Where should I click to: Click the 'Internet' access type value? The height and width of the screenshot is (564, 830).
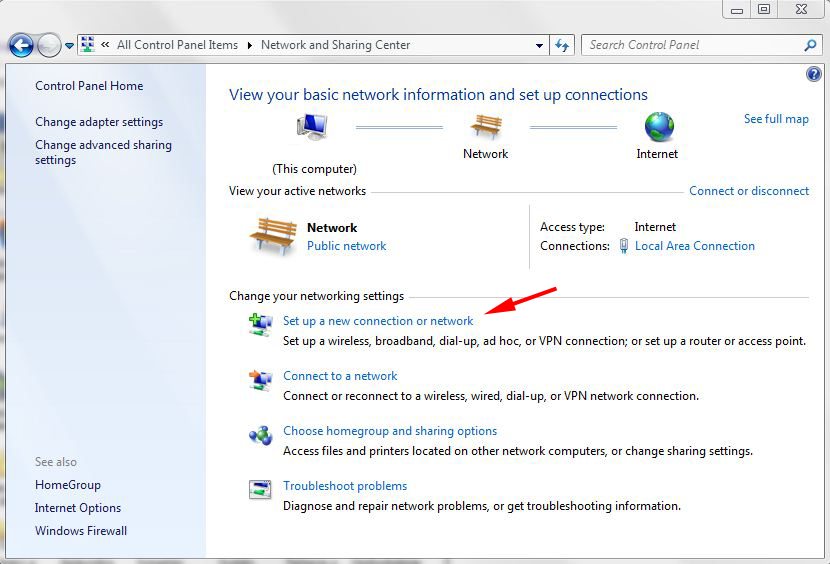[655, 227]
